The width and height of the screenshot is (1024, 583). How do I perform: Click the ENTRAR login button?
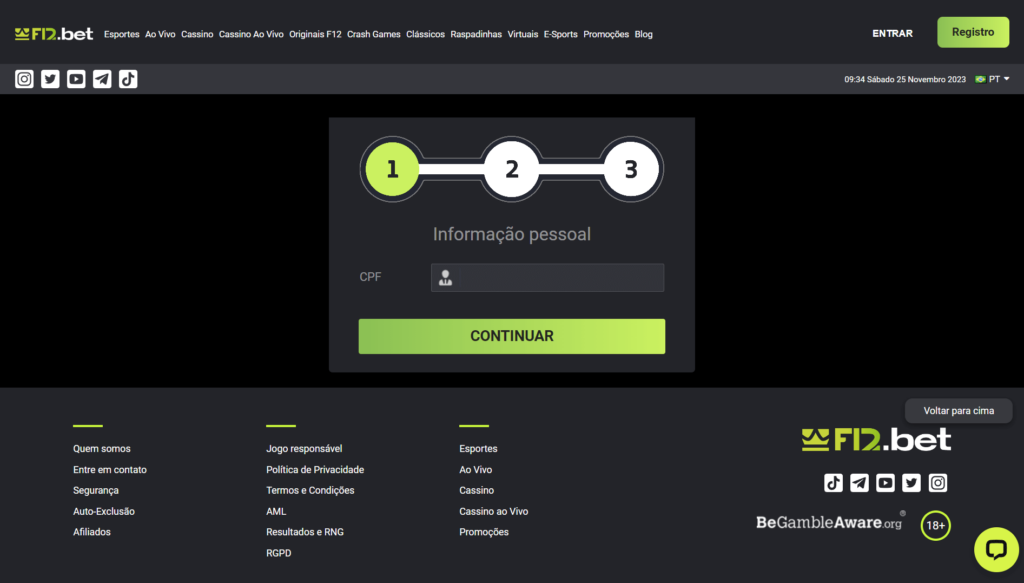click(x=892, y=33)
